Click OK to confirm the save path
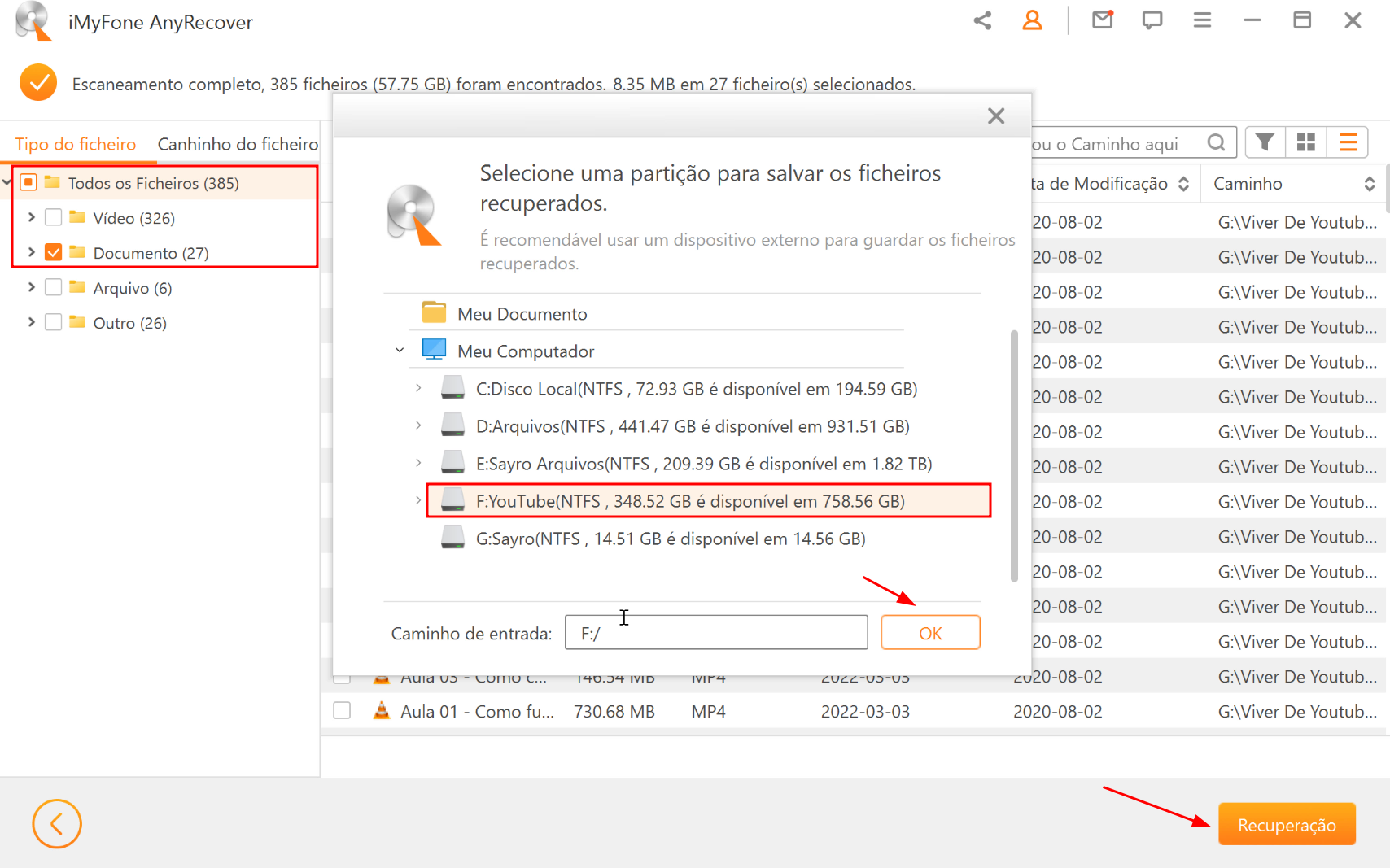1390x868 pixels. click(930, 633)
